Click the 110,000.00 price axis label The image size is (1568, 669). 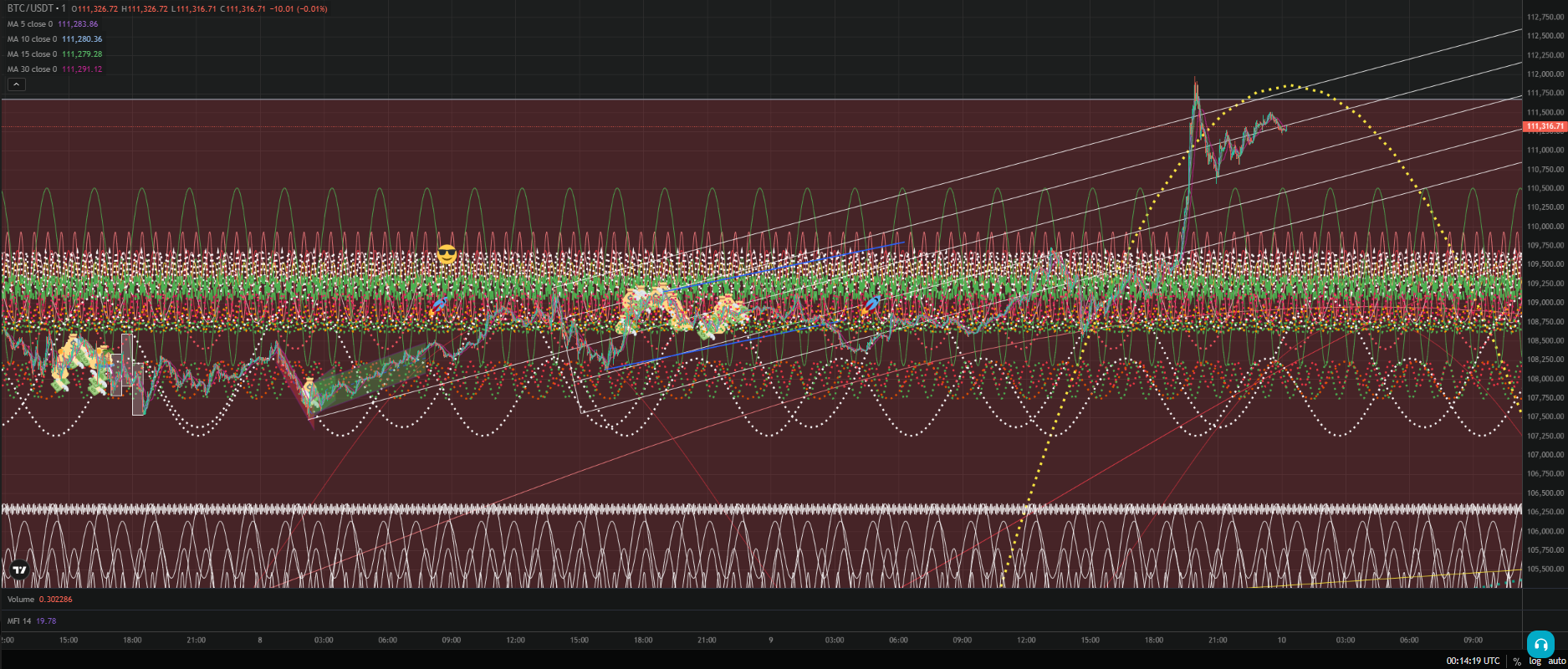(x=1545, y=227)
